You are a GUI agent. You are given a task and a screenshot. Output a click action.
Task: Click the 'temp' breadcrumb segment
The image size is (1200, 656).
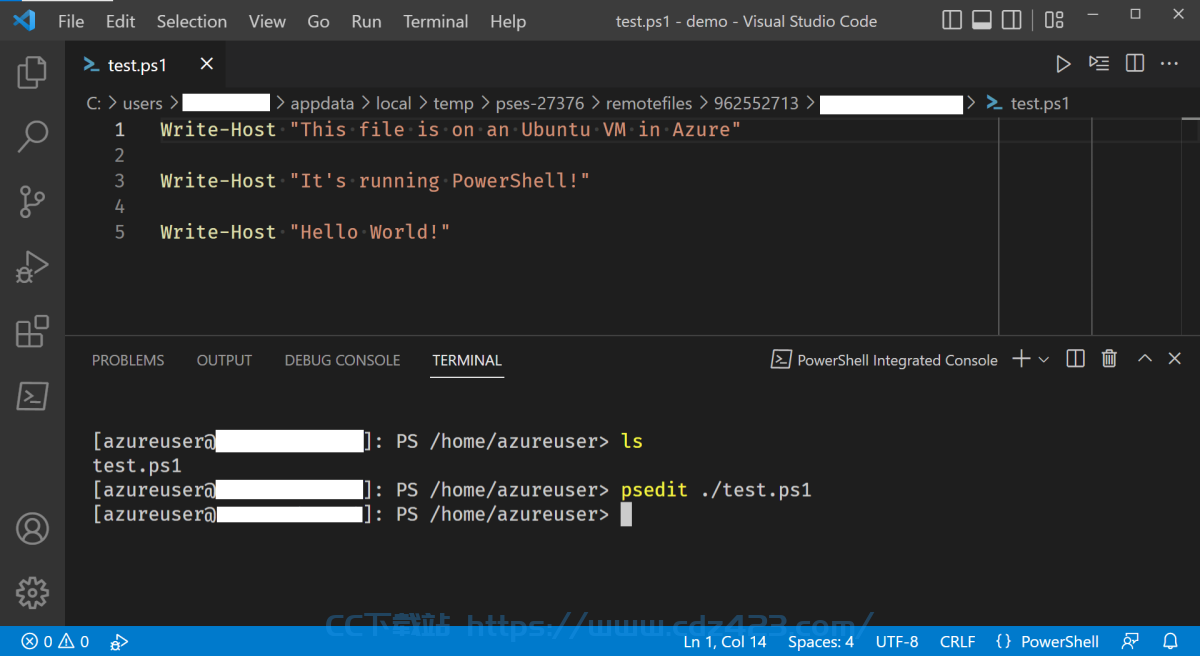click(x=453, y=103)
